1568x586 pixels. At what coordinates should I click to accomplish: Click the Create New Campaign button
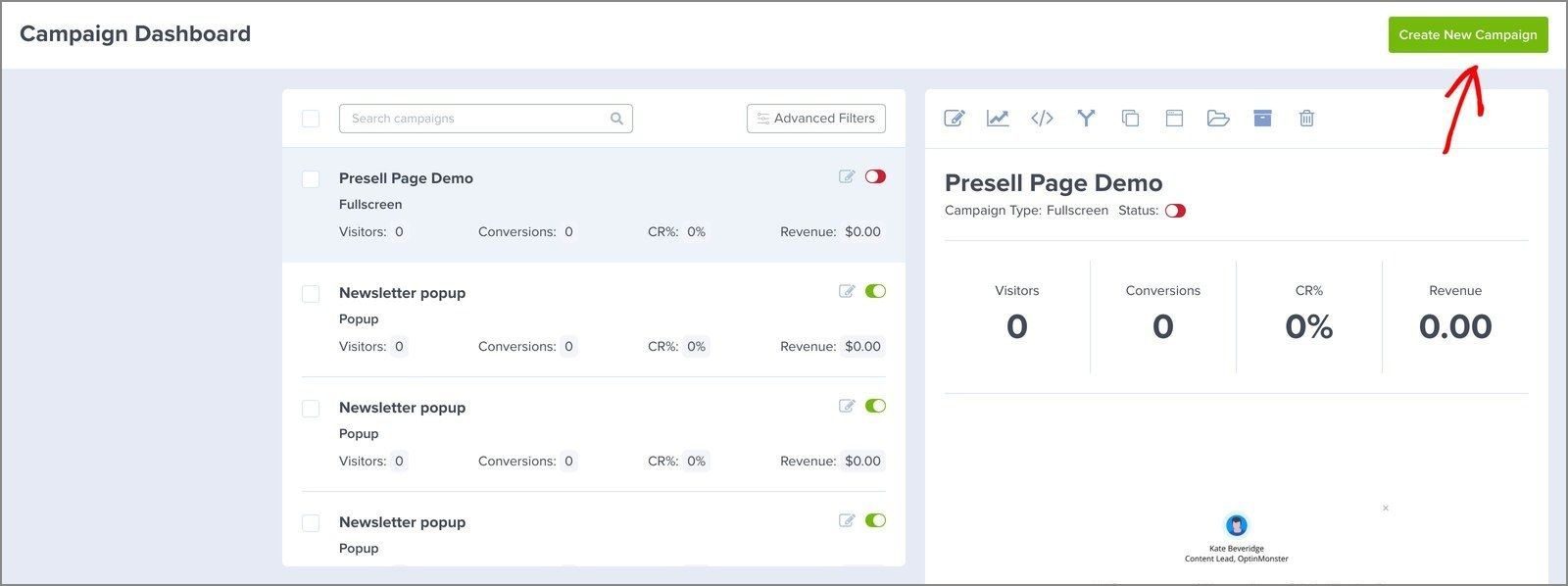pos(1467,34)
